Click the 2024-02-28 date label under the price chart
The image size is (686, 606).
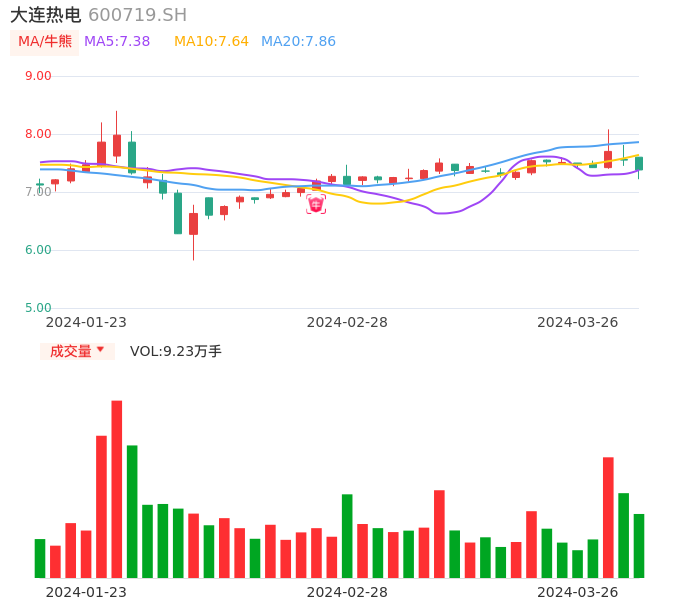click(347, 322)
